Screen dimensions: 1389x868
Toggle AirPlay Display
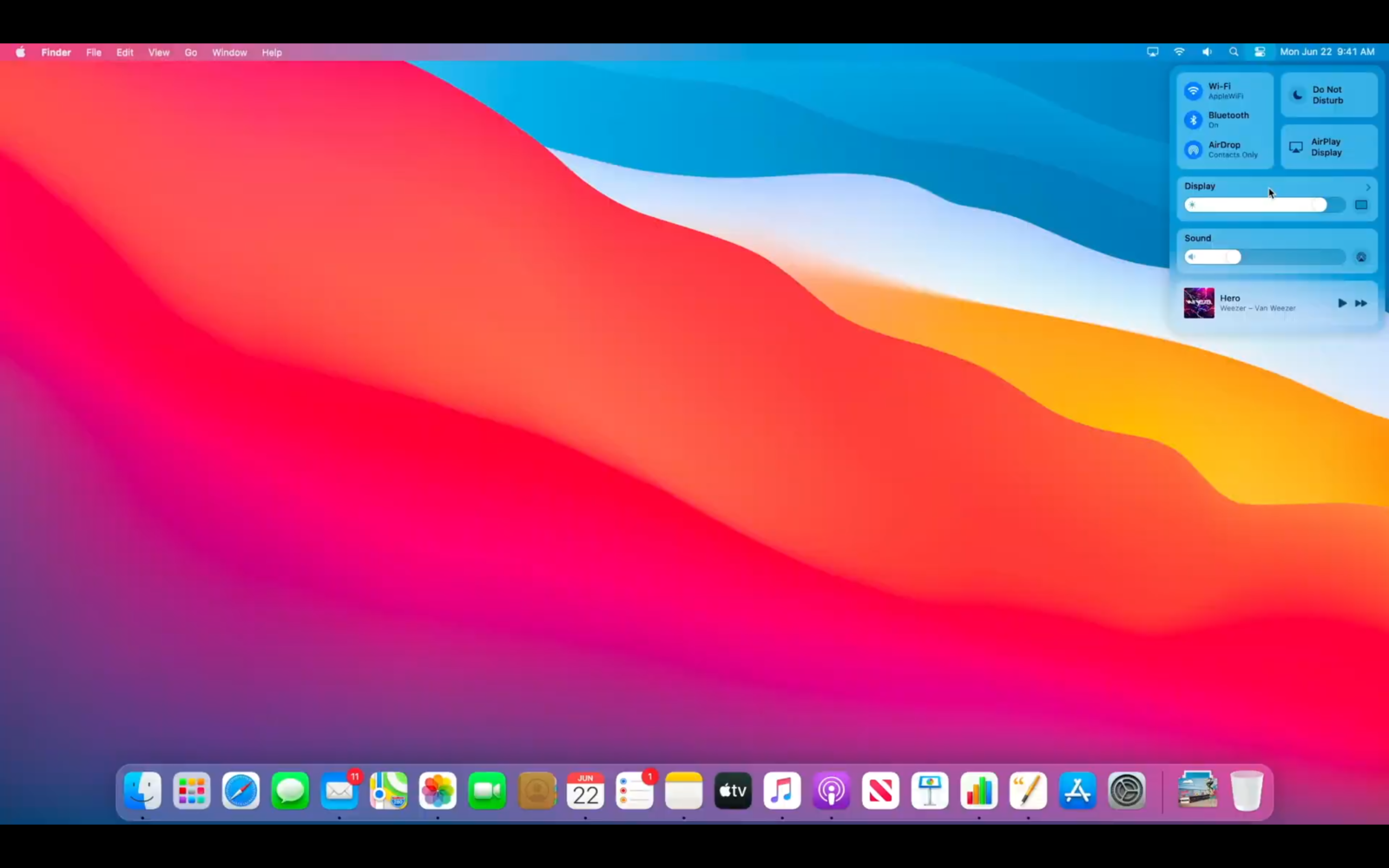pyautogui.click(x=1327, y=147)
